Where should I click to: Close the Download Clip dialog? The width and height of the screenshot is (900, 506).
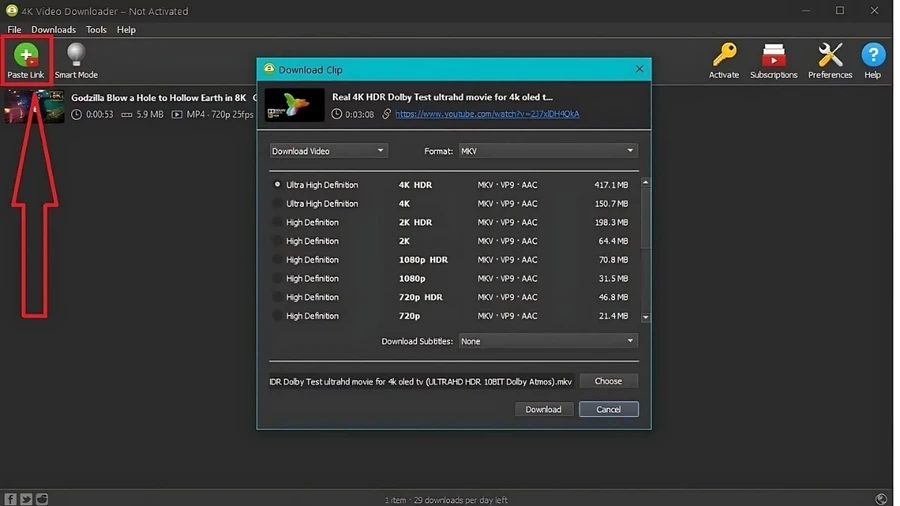point(639,69)
